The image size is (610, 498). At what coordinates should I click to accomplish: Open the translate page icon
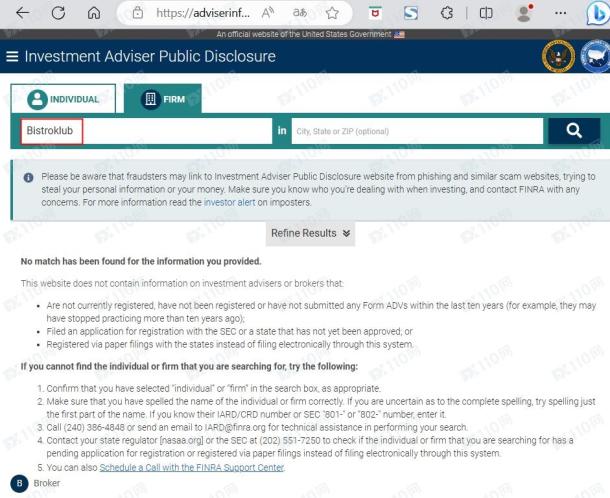pos(300,13)
